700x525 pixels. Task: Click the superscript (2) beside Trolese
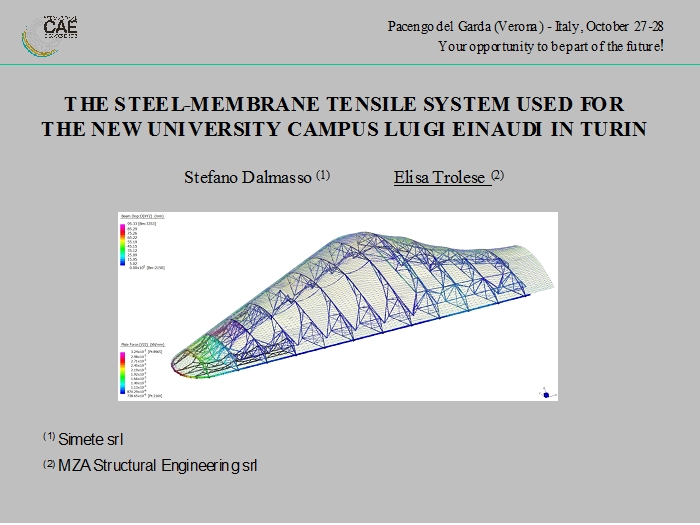pos(497,174)
